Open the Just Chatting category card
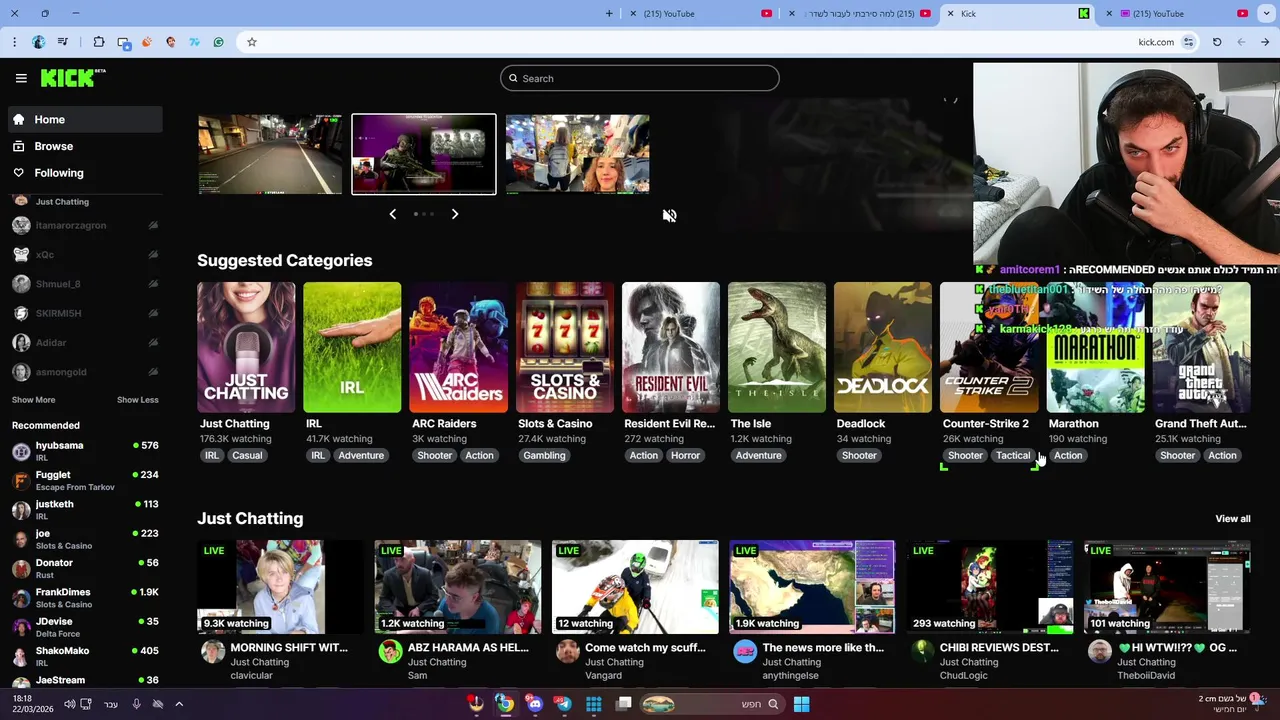The width and height of the screenshot is (1280, 720). coord(246,347)
